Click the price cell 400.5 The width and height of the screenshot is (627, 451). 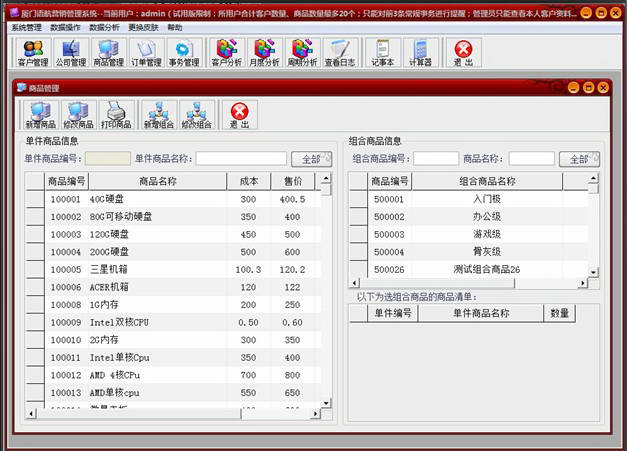[x=292, y=199]
